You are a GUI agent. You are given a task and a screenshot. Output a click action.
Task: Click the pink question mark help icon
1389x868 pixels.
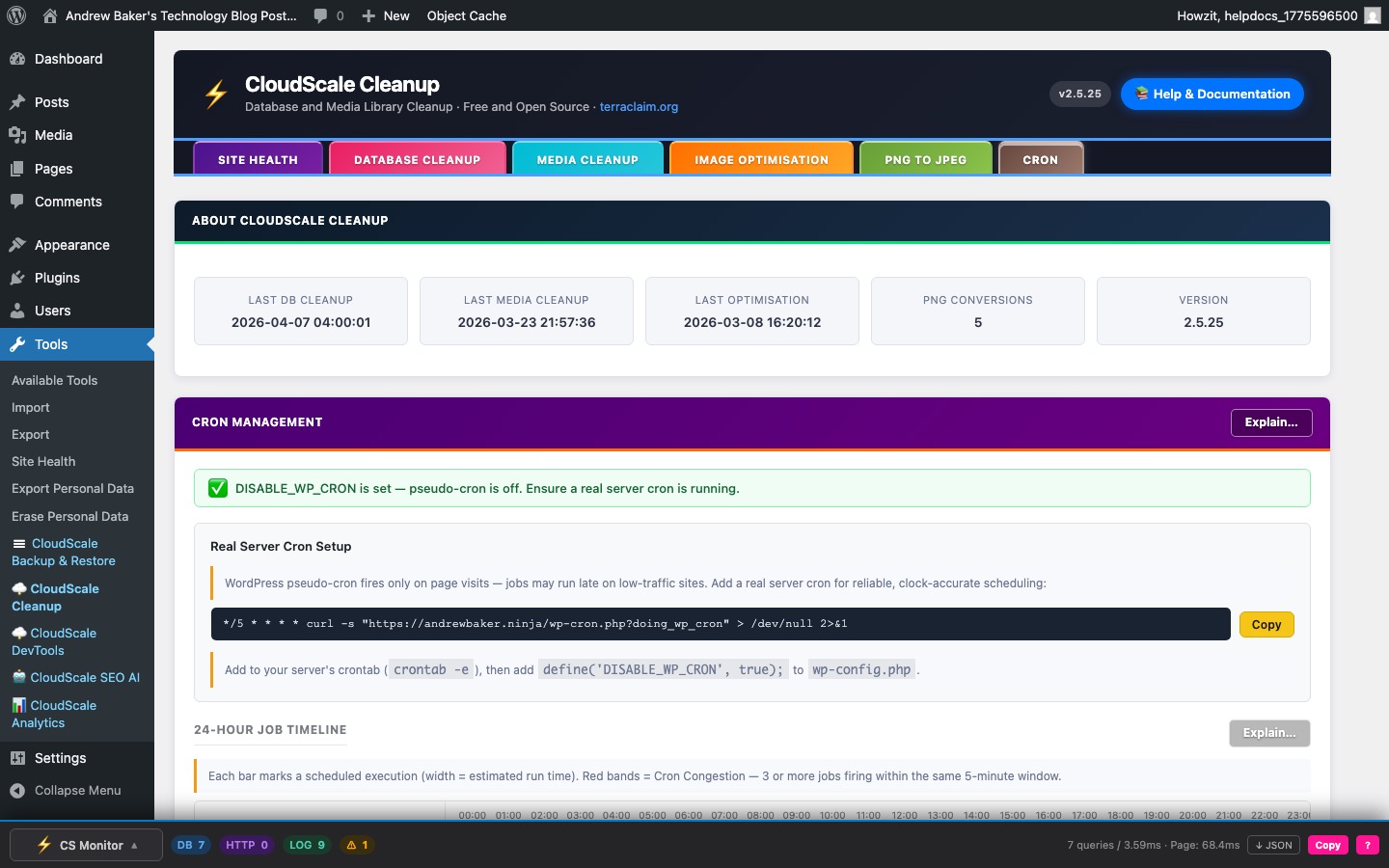click(1367, 845)
